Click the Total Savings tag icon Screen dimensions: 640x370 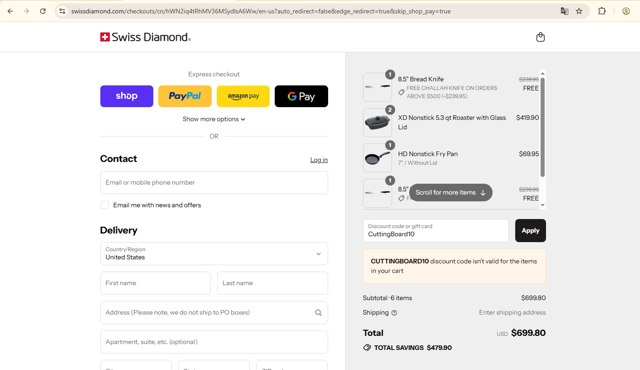pos(367,348)
